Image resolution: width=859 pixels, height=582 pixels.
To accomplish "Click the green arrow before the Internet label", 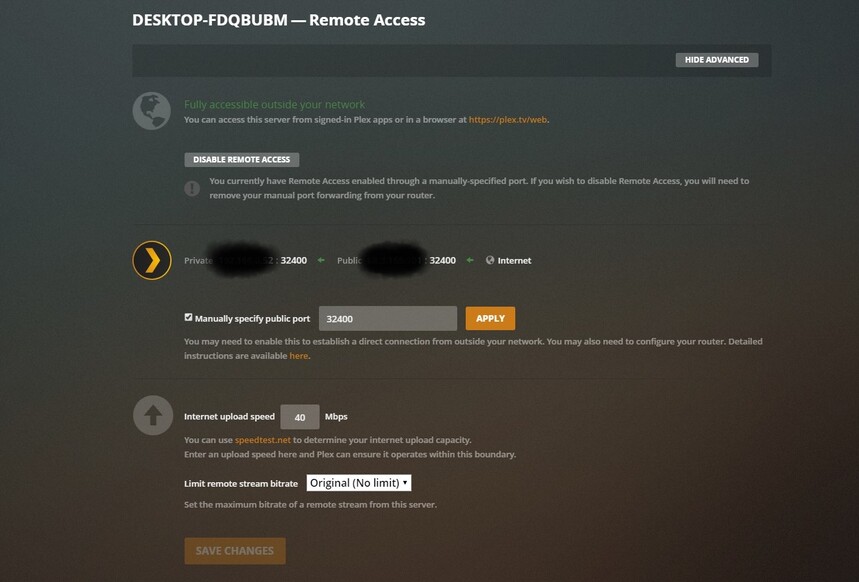I will point(470,260).
